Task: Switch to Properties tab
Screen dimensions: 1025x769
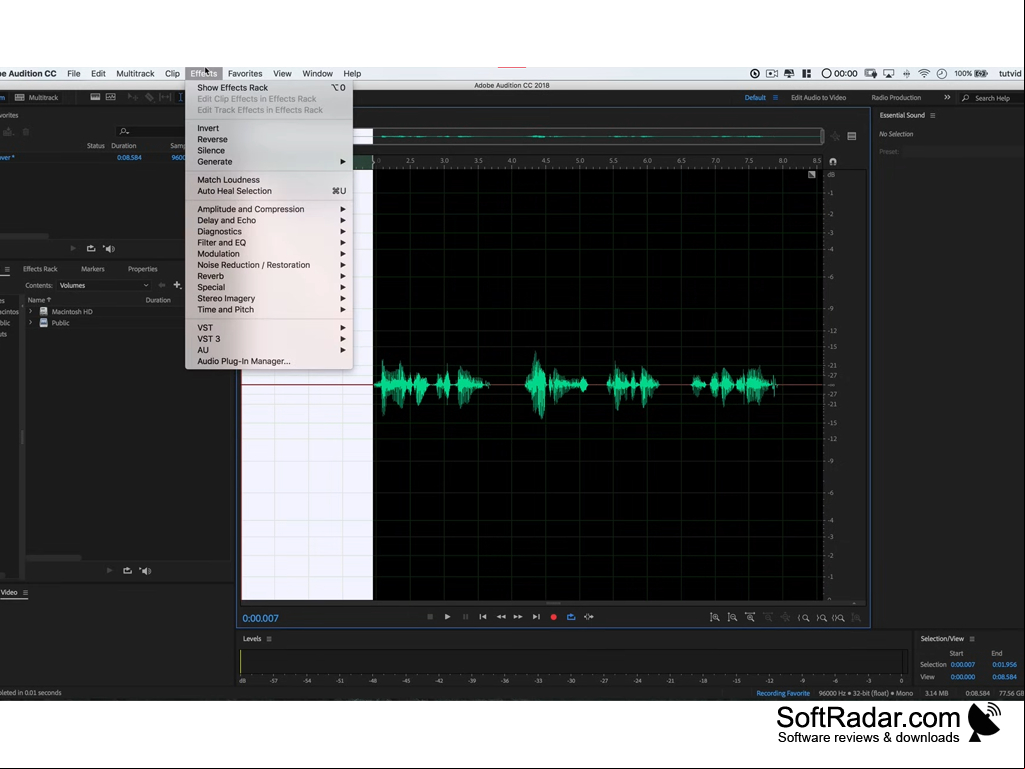Action: (143, 269)
